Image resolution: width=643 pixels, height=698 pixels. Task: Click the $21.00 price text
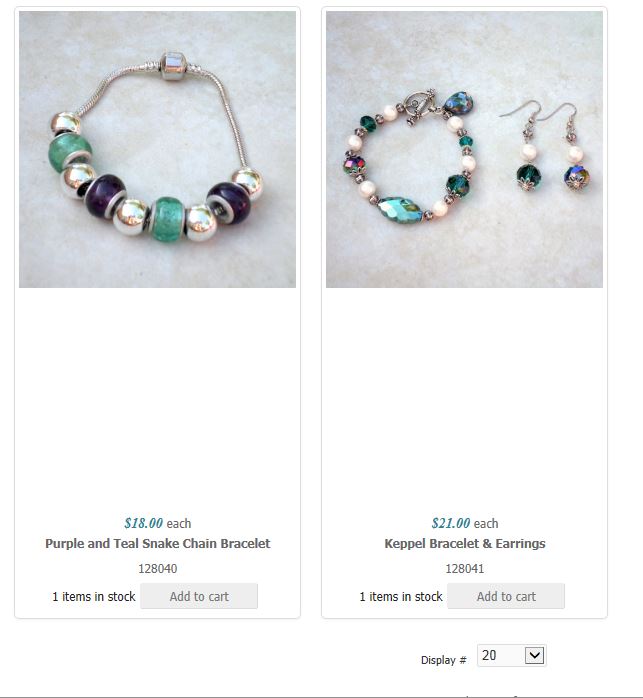click(451, 523)
